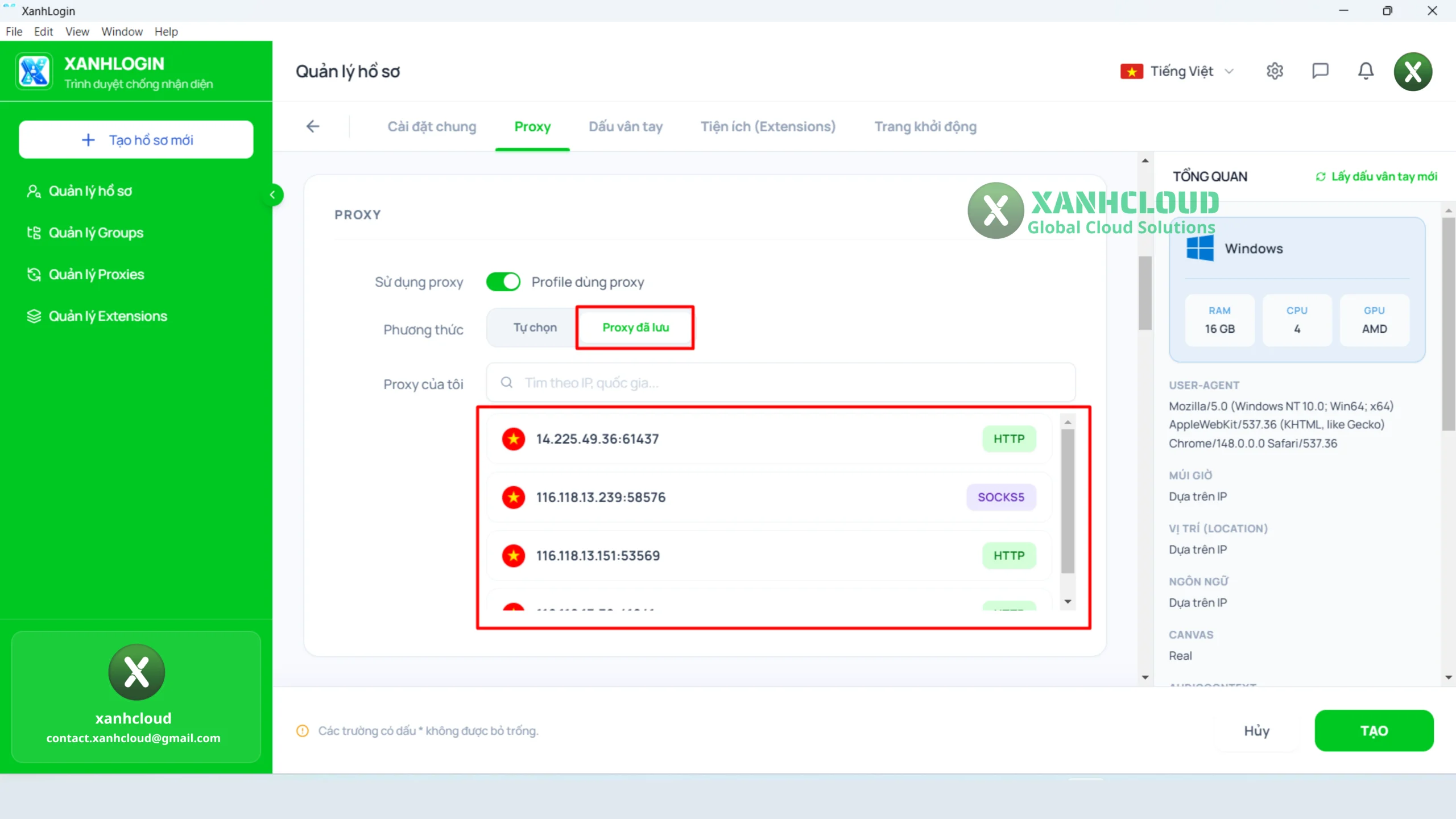
Task: Click the round X account avatar in header
Action: click(x=1413, y=72)
